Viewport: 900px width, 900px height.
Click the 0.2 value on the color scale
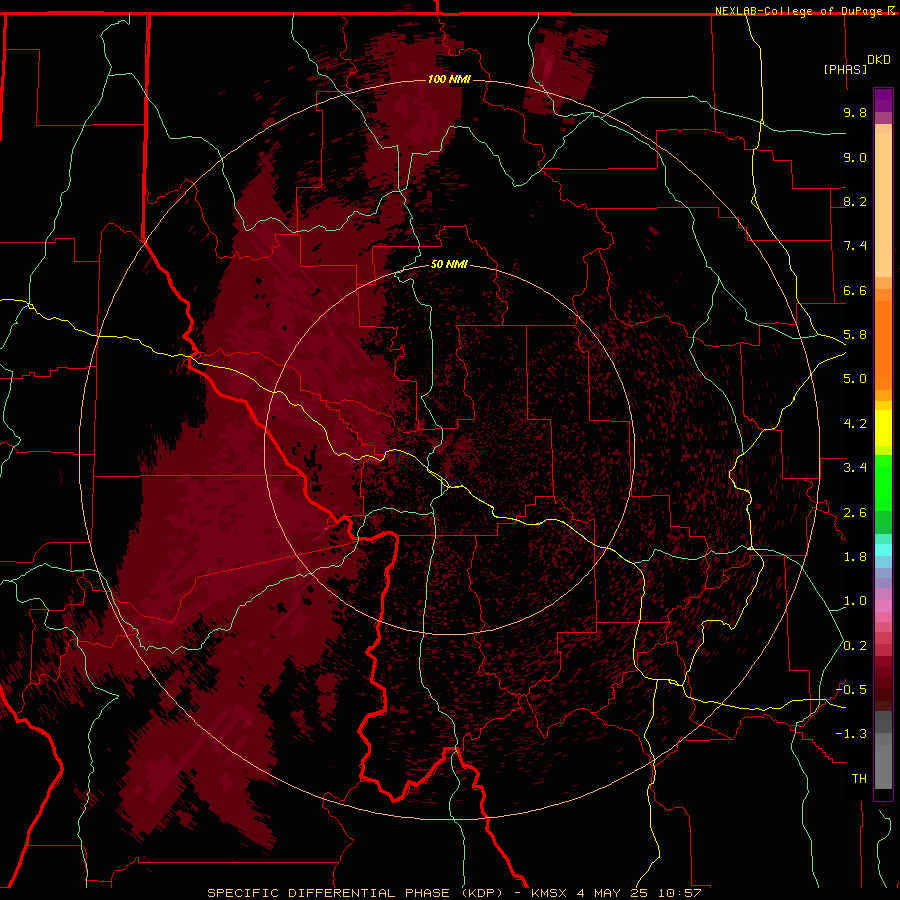[855, 646]
